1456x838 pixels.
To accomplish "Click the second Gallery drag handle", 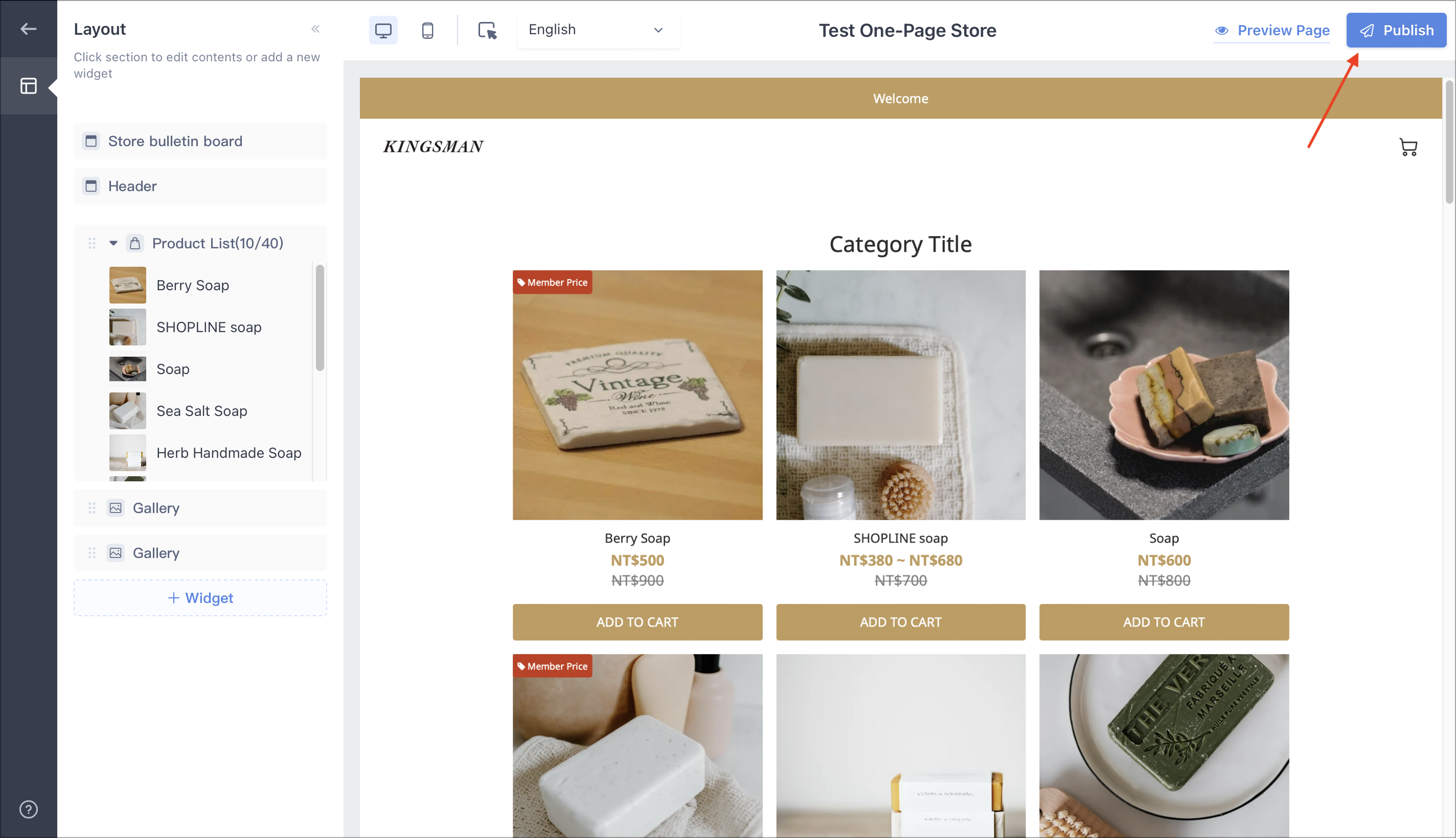I will [x=92, y=552].
